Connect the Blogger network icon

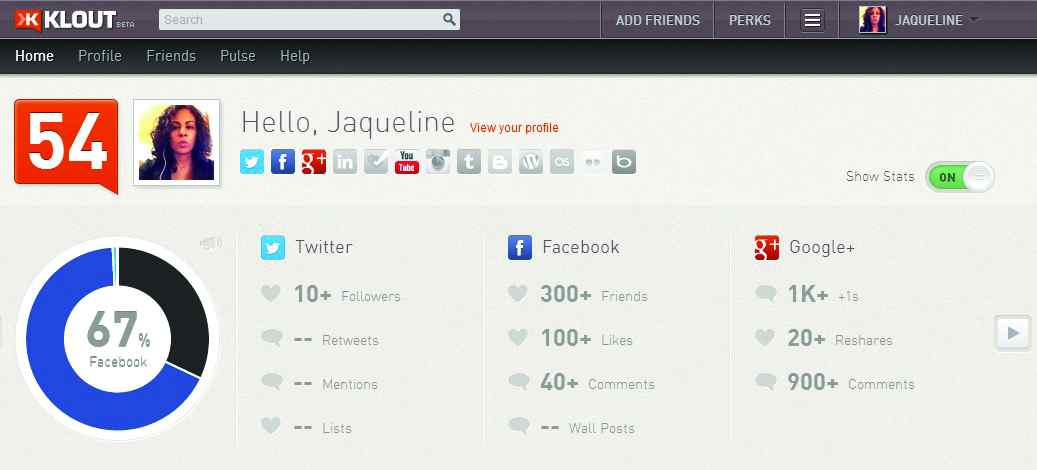point(500,161)
